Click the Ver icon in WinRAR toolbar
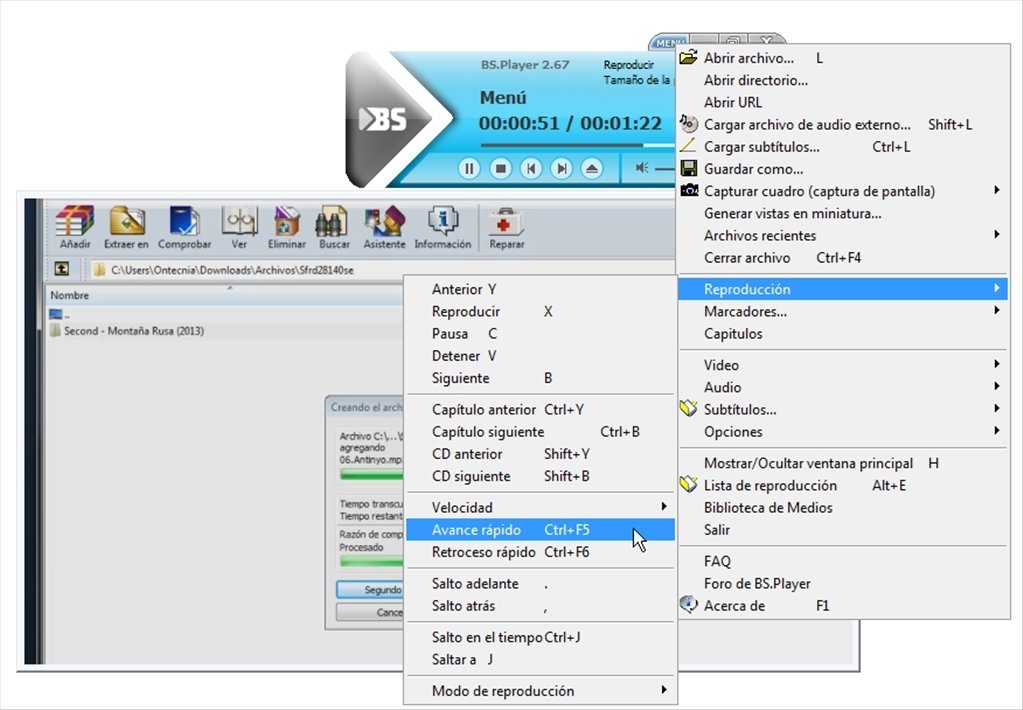This screenshot has height=710, width=1023. tap(239, 226)
